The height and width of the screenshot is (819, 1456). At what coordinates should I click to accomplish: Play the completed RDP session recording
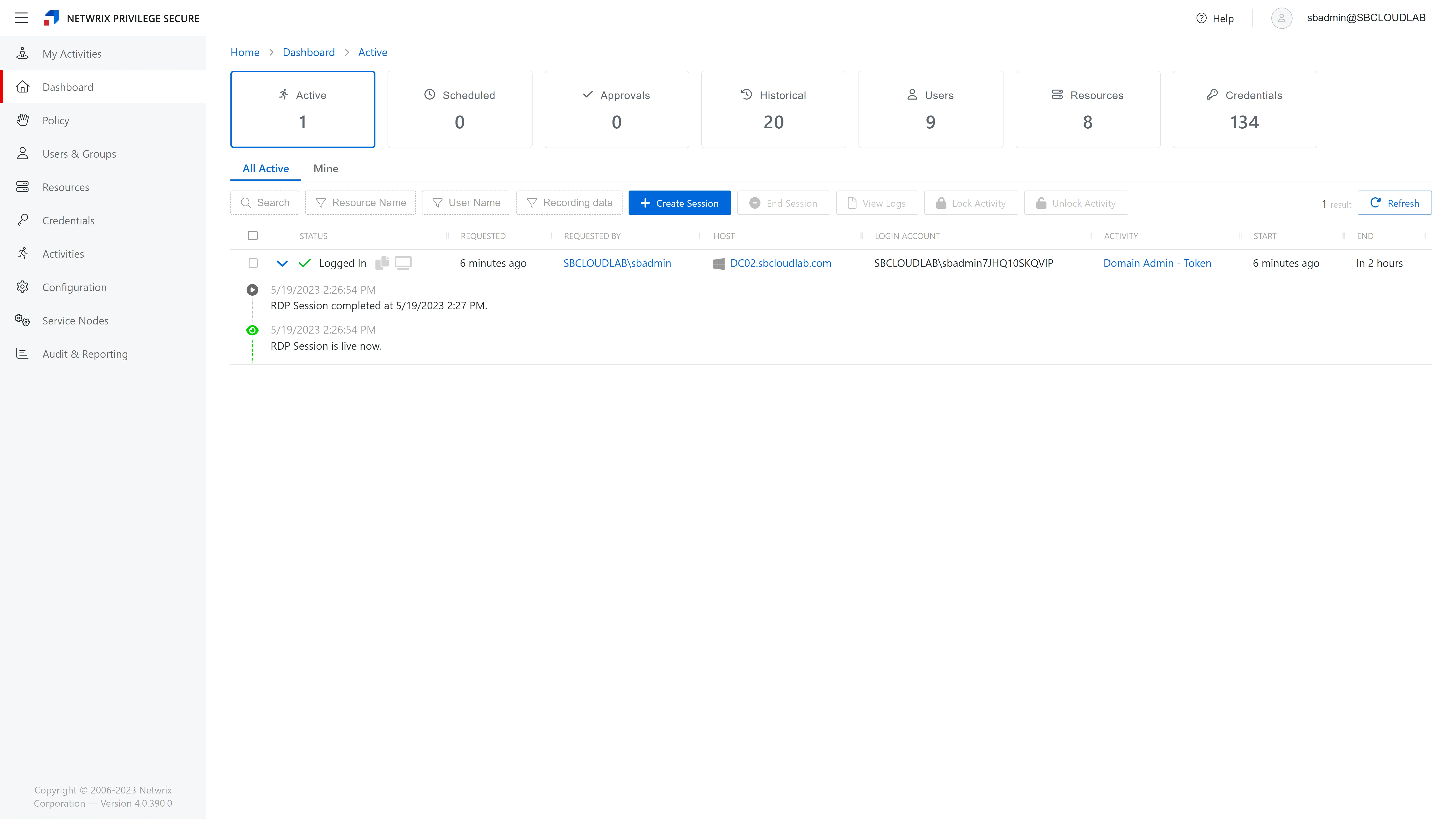[x=253, y=290]
